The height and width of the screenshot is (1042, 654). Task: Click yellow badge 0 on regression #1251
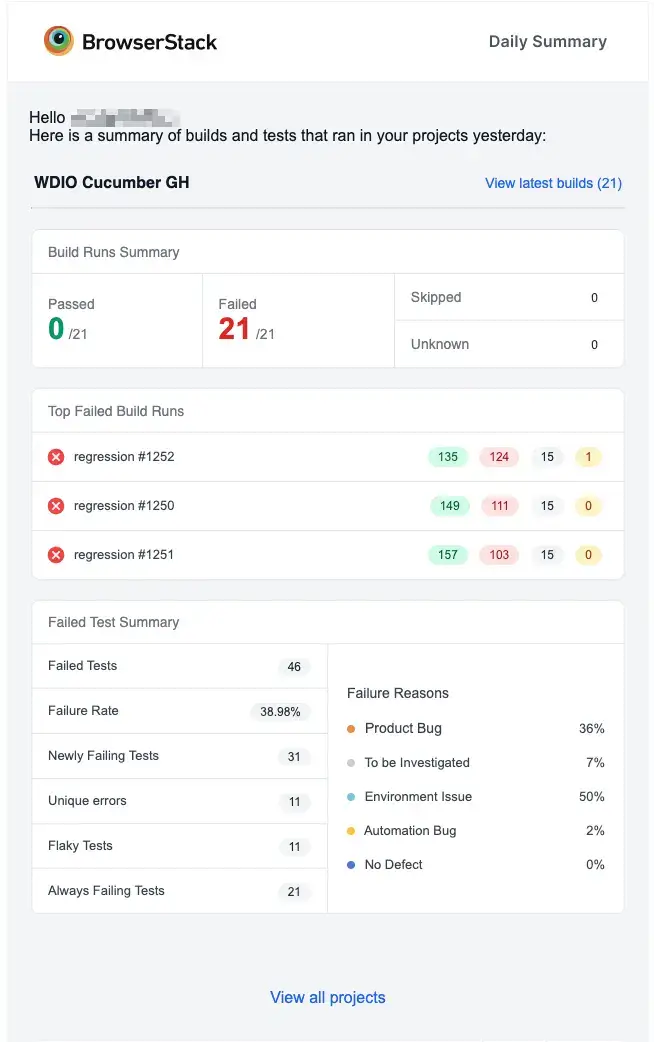588,555
